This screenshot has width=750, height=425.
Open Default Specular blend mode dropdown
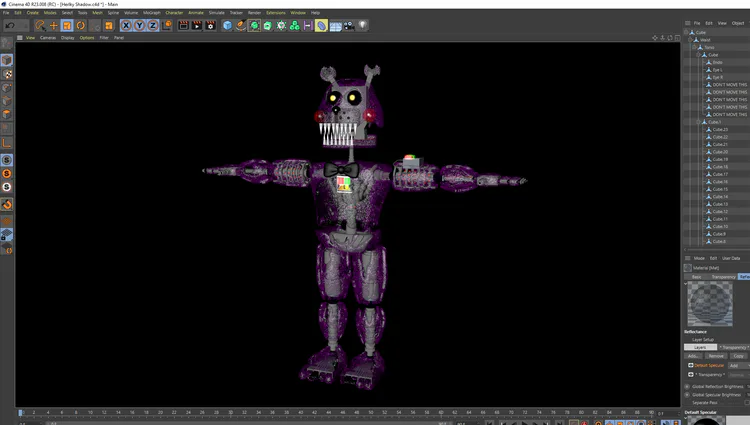[738, 366]
